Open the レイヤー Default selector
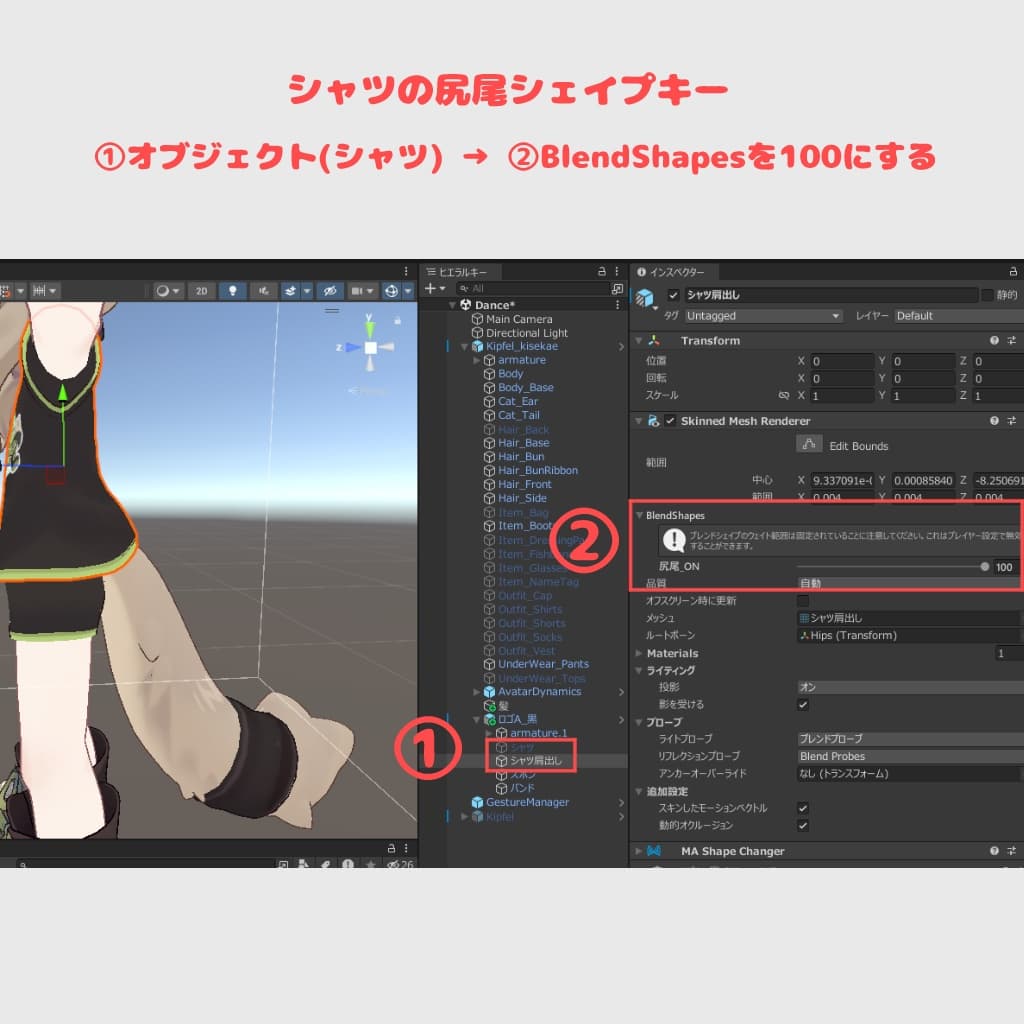Viewport: 1024px width, 1024px height. click(950, 316)
